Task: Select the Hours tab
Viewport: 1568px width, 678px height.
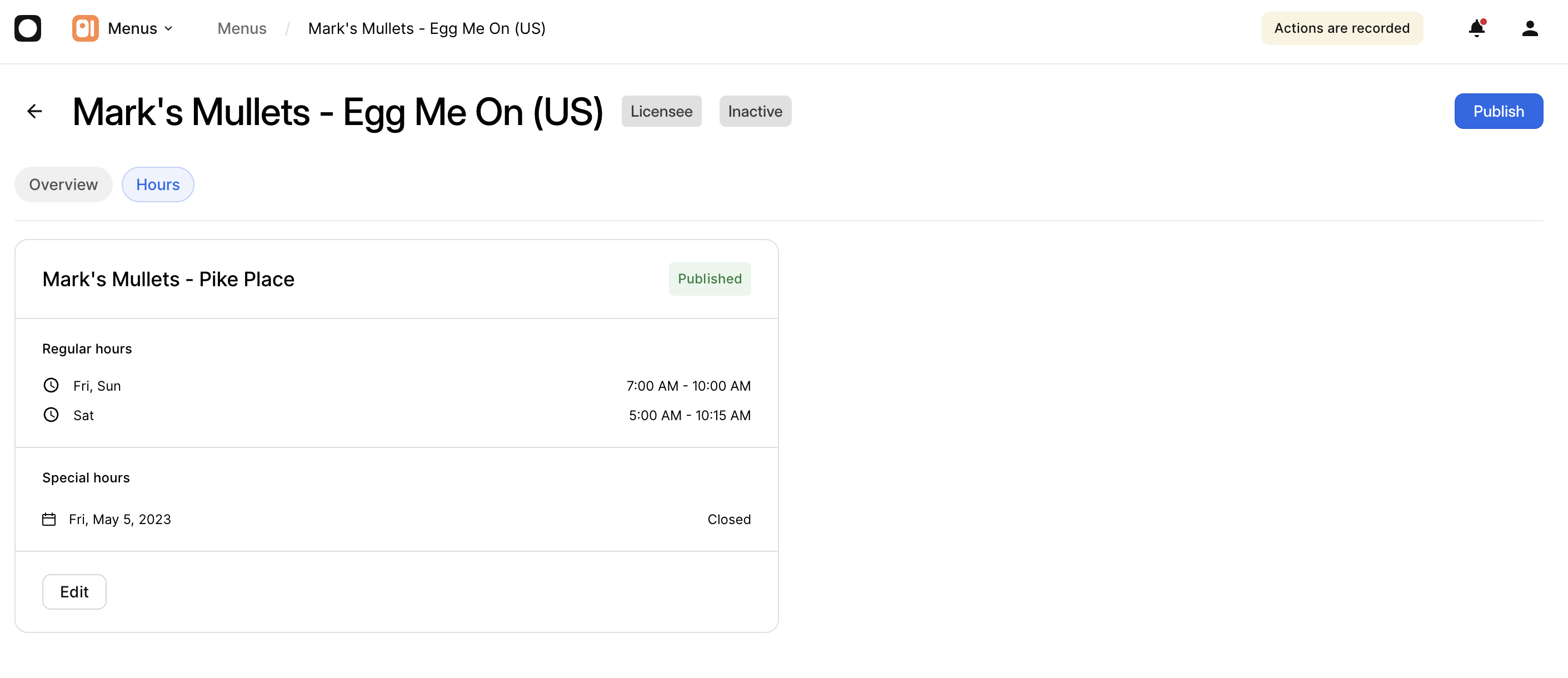Action: tap(158, 185)
